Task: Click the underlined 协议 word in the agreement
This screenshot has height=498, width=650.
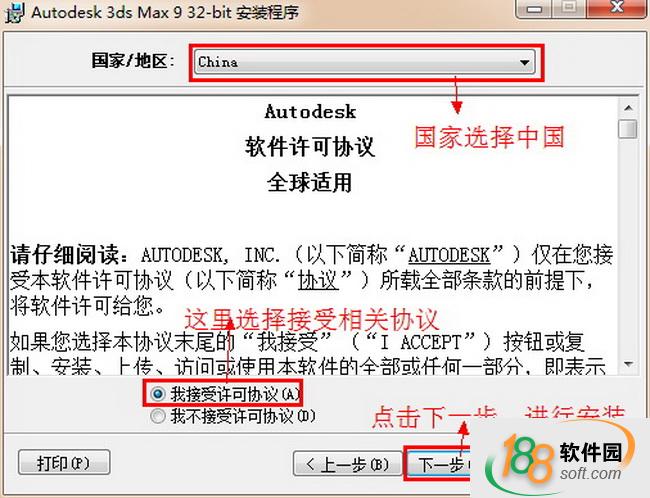Action: tap(318, 280)
